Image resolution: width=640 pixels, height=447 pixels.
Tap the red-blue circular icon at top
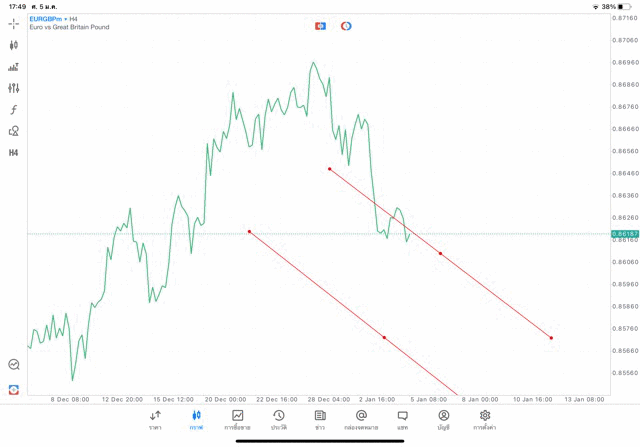coord(346,26)
